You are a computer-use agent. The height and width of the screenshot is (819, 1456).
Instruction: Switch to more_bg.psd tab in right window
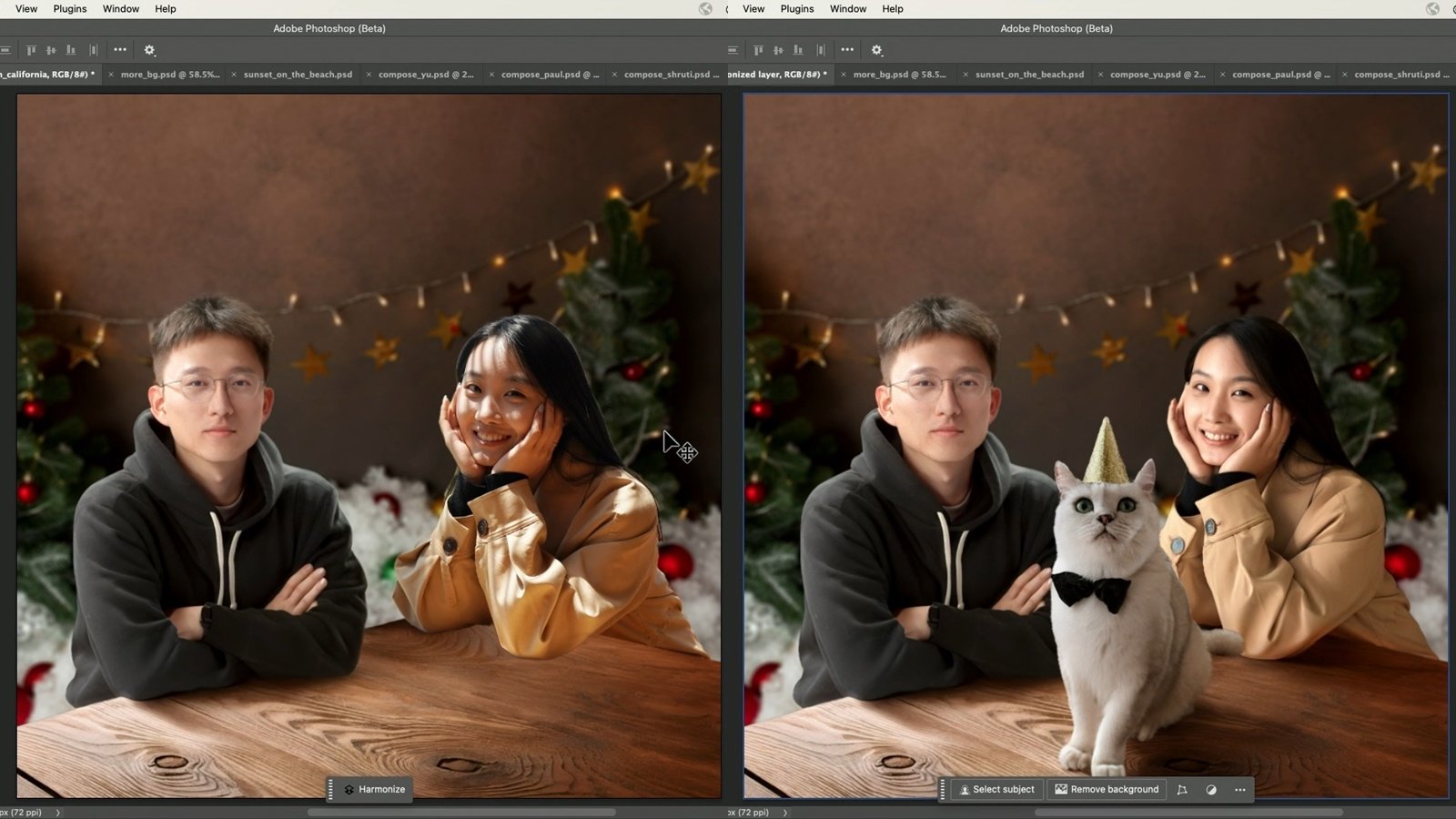click(899, 75)
